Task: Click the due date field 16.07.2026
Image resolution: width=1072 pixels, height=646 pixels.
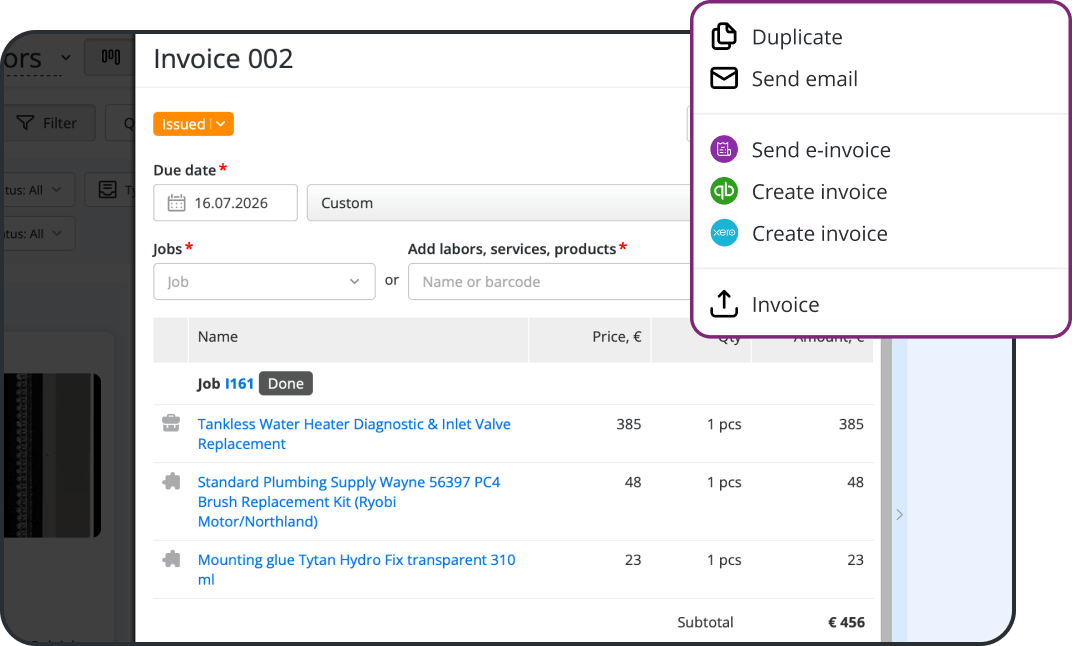Action: (x=225, y=202)
